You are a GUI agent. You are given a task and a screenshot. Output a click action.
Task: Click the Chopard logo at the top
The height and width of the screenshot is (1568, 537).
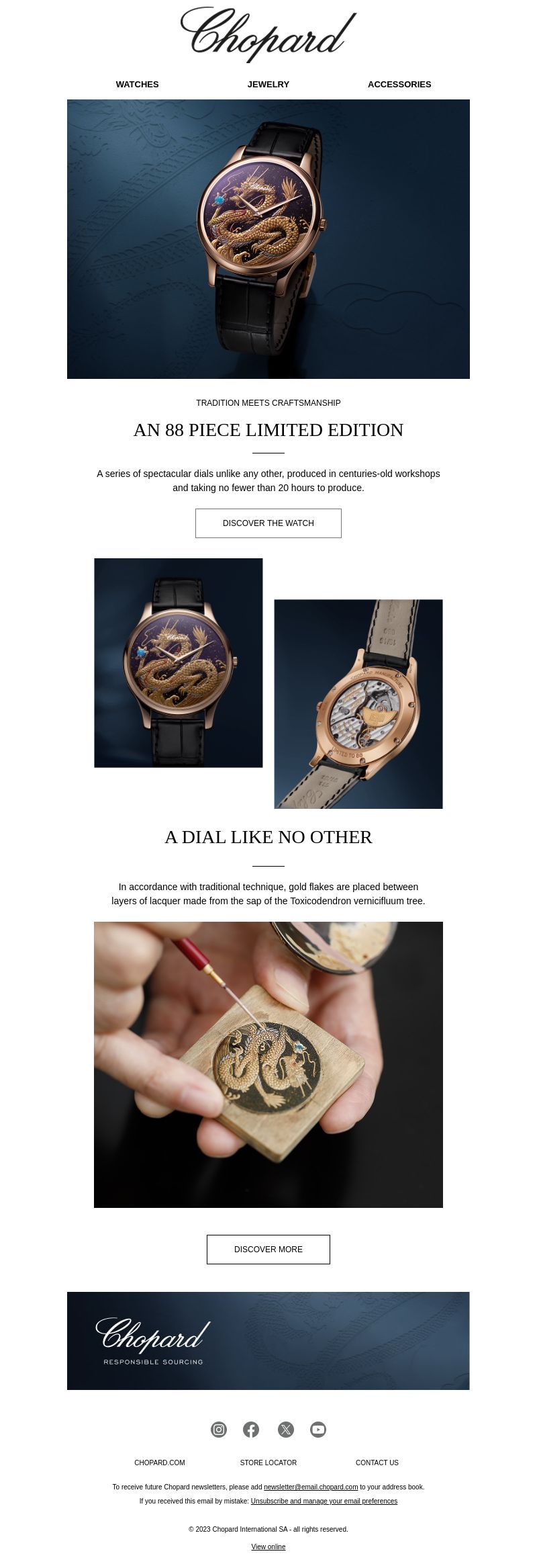[x=268, y=34]
